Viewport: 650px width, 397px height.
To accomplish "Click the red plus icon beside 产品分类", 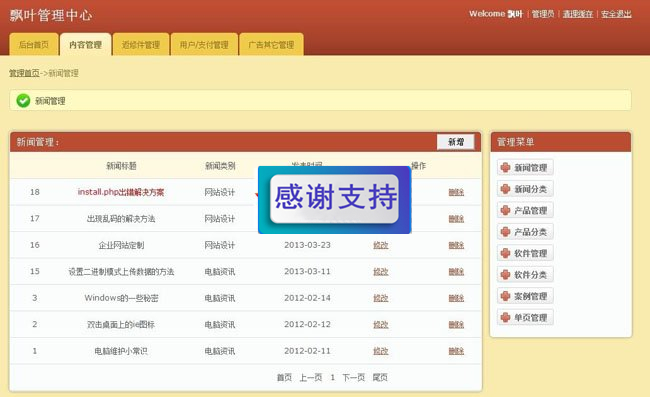I will coord(505,232).
